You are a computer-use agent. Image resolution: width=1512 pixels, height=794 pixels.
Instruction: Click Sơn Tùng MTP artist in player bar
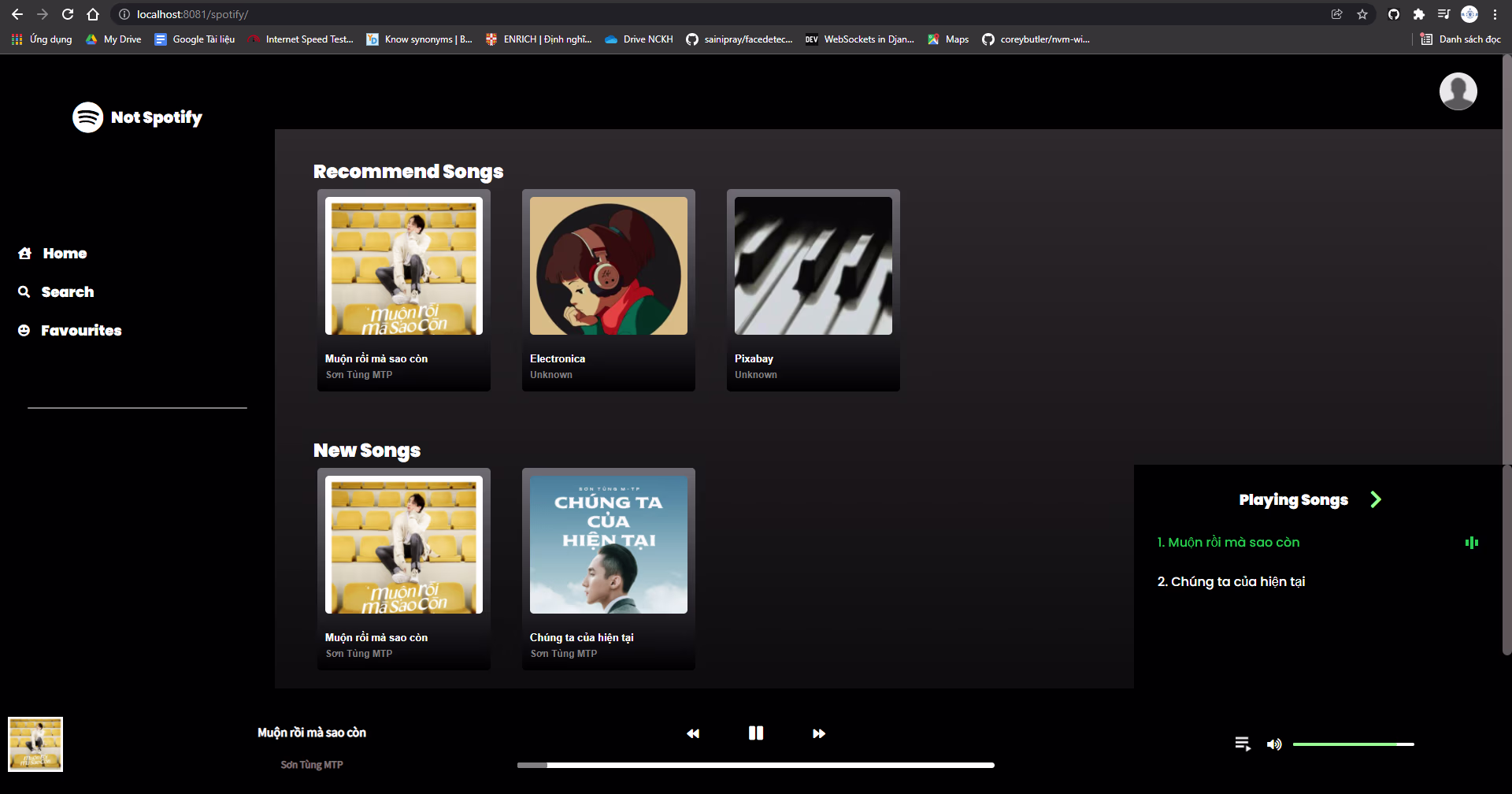(312, 765)
